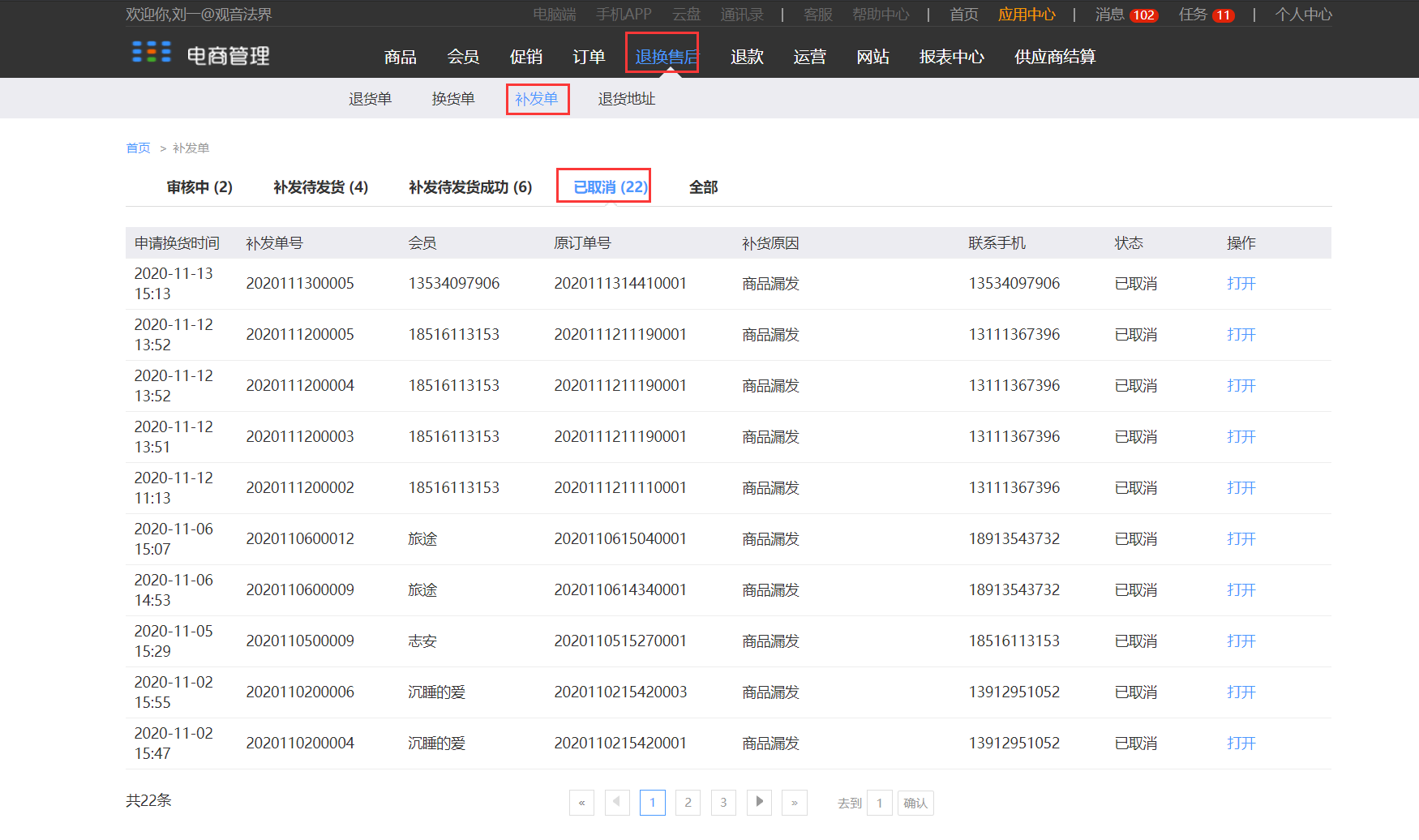Open the 退换售后 menu
The image size is (1419, 840).
[x=666, y=57]
